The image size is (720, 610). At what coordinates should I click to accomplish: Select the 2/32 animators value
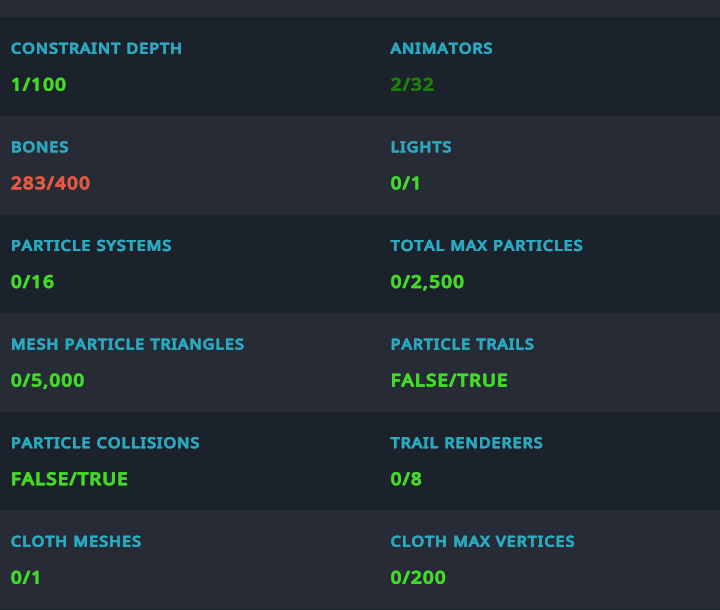coord(412,84)
